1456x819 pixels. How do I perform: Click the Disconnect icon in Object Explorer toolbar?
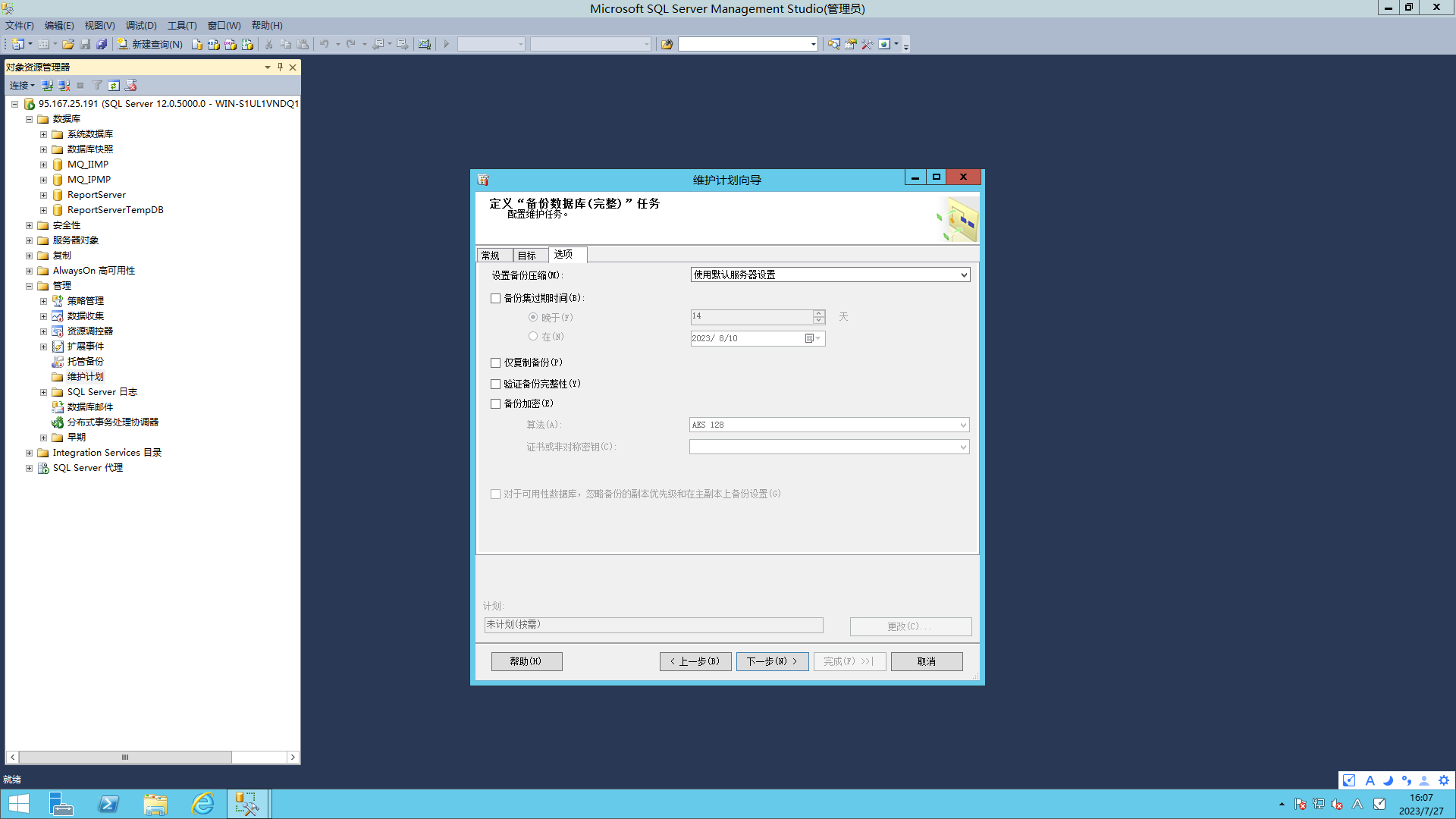pyautogui.click(x=64, y=86)
